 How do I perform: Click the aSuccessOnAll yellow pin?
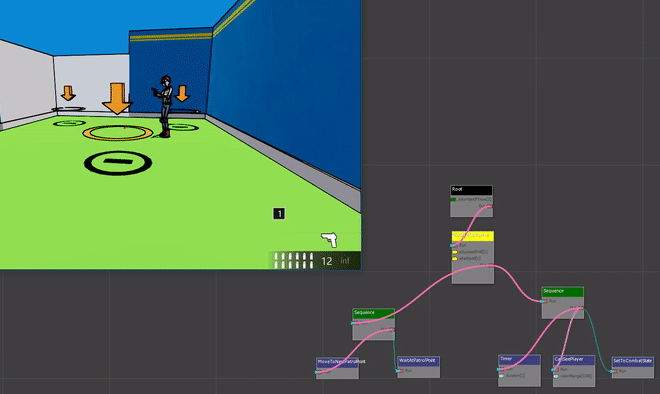tap(455, 252)
